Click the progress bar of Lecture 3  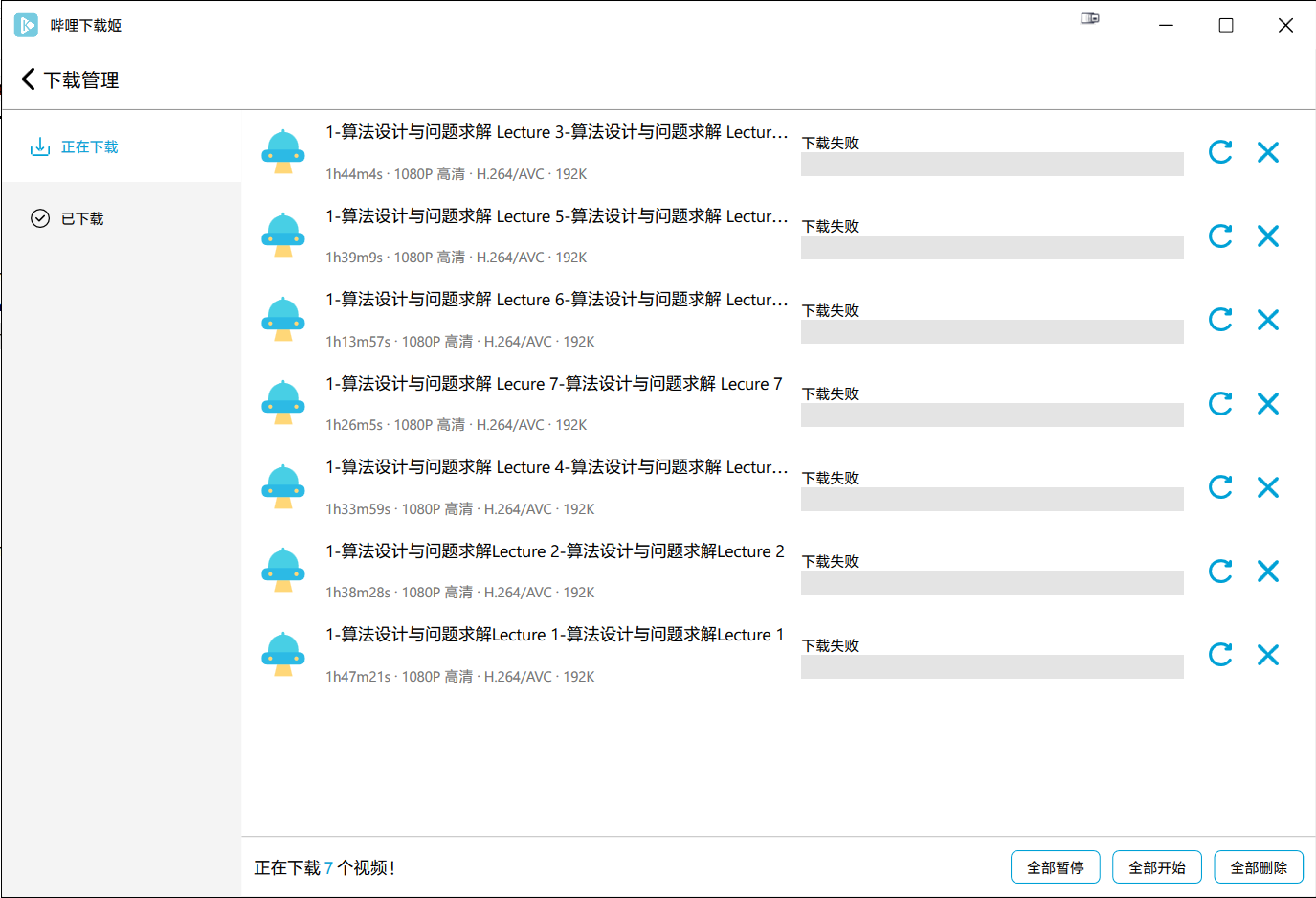point(992,164)
